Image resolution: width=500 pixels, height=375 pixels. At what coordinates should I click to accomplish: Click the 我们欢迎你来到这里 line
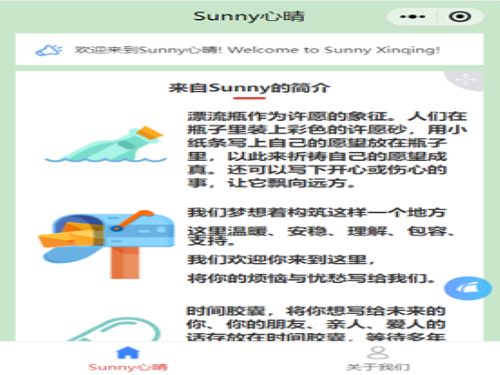coord(281,259)
